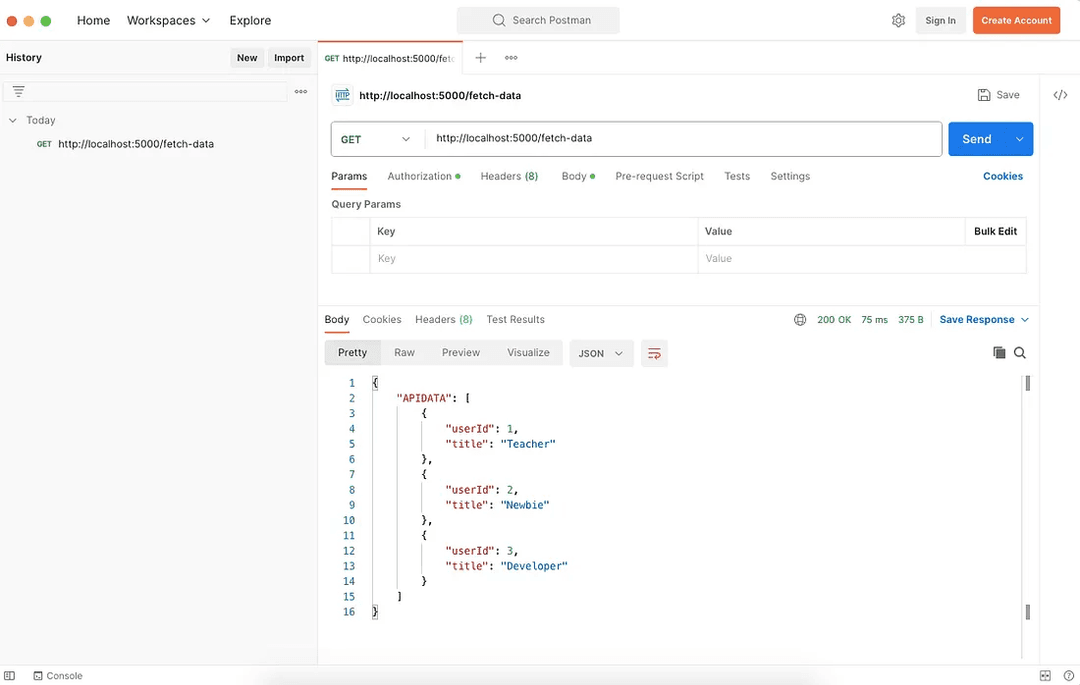Click the "APIDATA" key in response
Image resolution: width=1080 pixels, height=685 pixels.
[x=424, y=398]
